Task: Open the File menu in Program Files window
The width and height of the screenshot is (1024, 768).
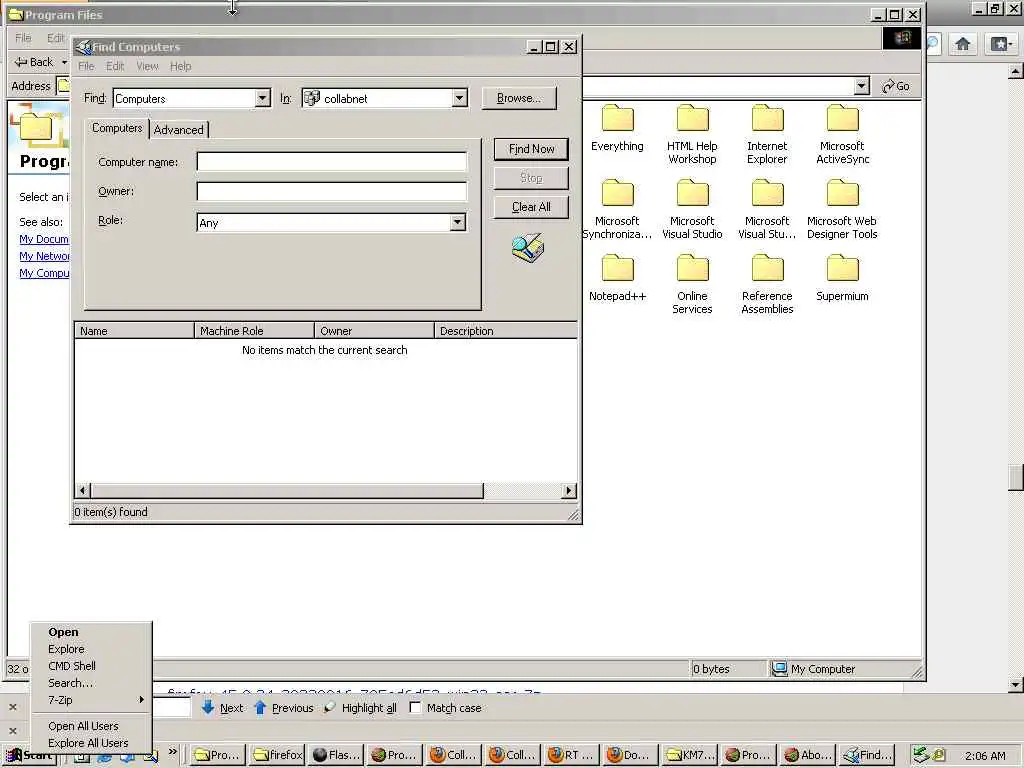Action: (24, 38)
